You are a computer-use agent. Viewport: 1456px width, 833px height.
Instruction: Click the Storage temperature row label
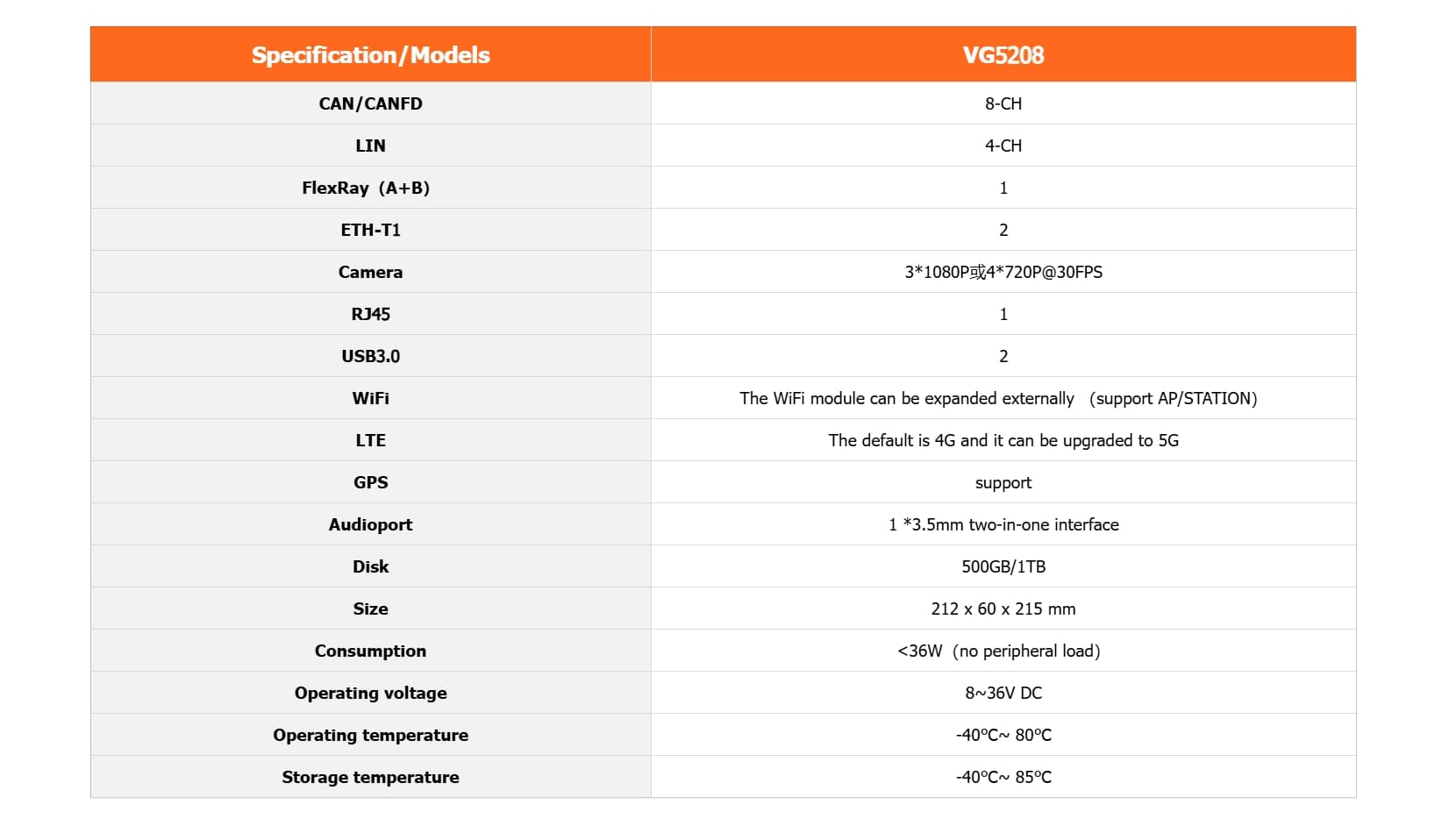(x=370, y=777)
